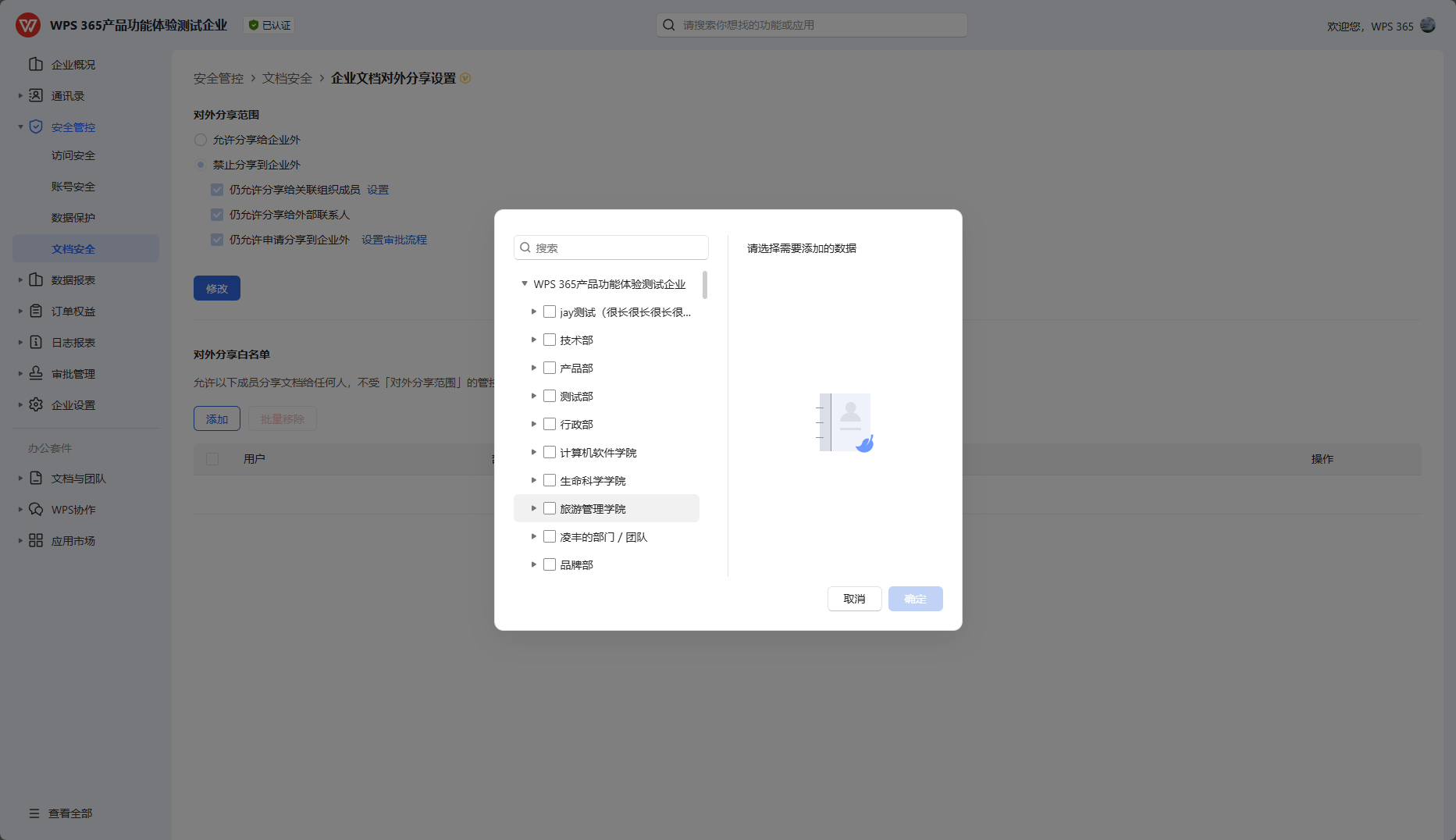This screenshot has width=1456, height=840.
Task: Collapse the 安全管控 sidebar arrow
Action: (x=20, y=126)
